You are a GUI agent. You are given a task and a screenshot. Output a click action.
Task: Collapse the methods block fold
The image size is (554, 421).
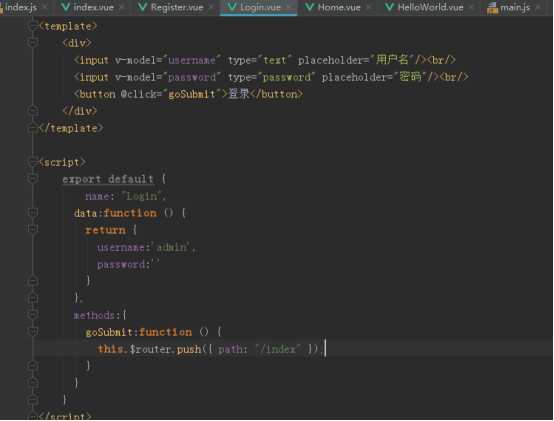pos(33,315)
